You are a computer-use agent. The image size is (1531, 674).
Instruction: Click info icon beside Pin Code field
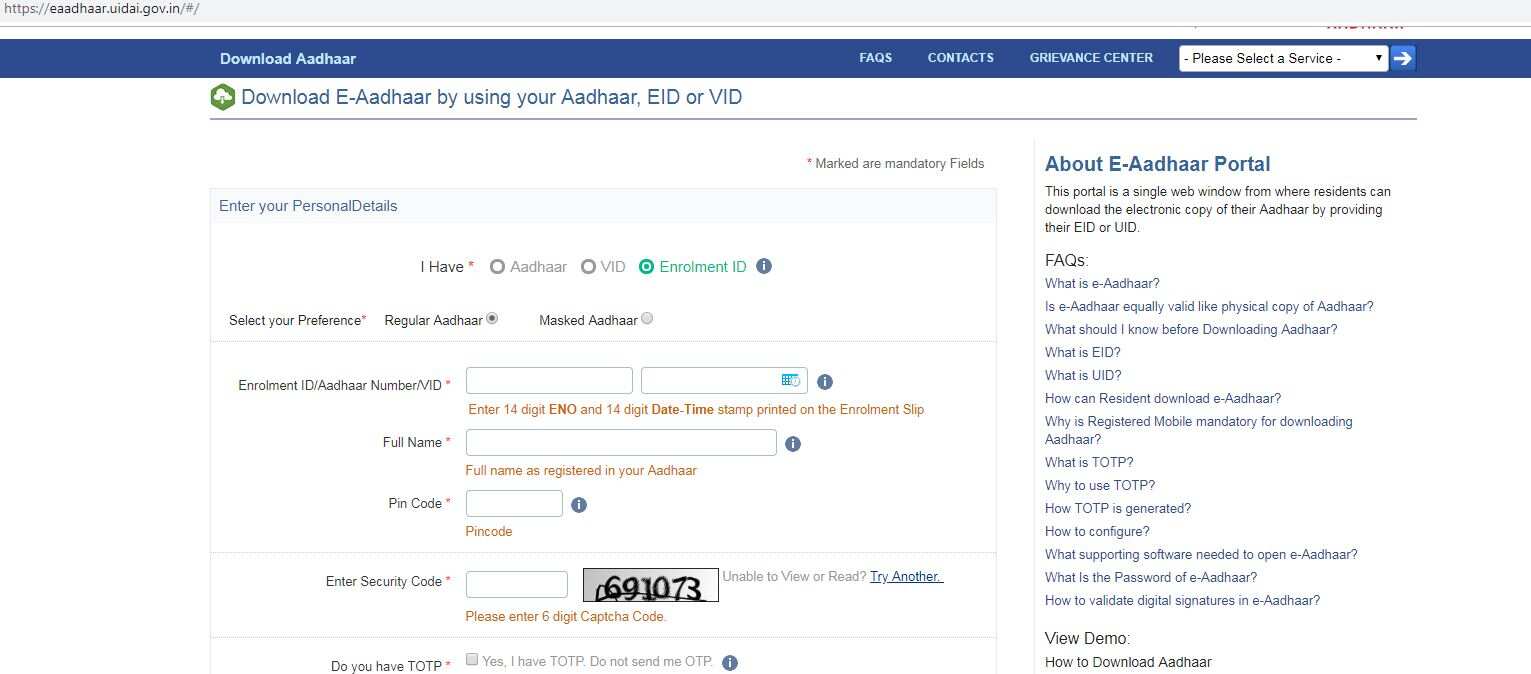coord(579,505)
